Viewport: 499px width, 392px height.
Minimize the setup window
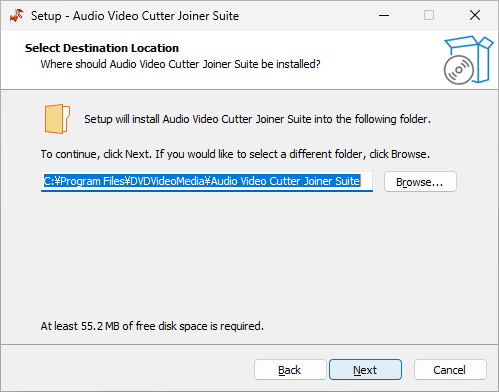[384, 15]
